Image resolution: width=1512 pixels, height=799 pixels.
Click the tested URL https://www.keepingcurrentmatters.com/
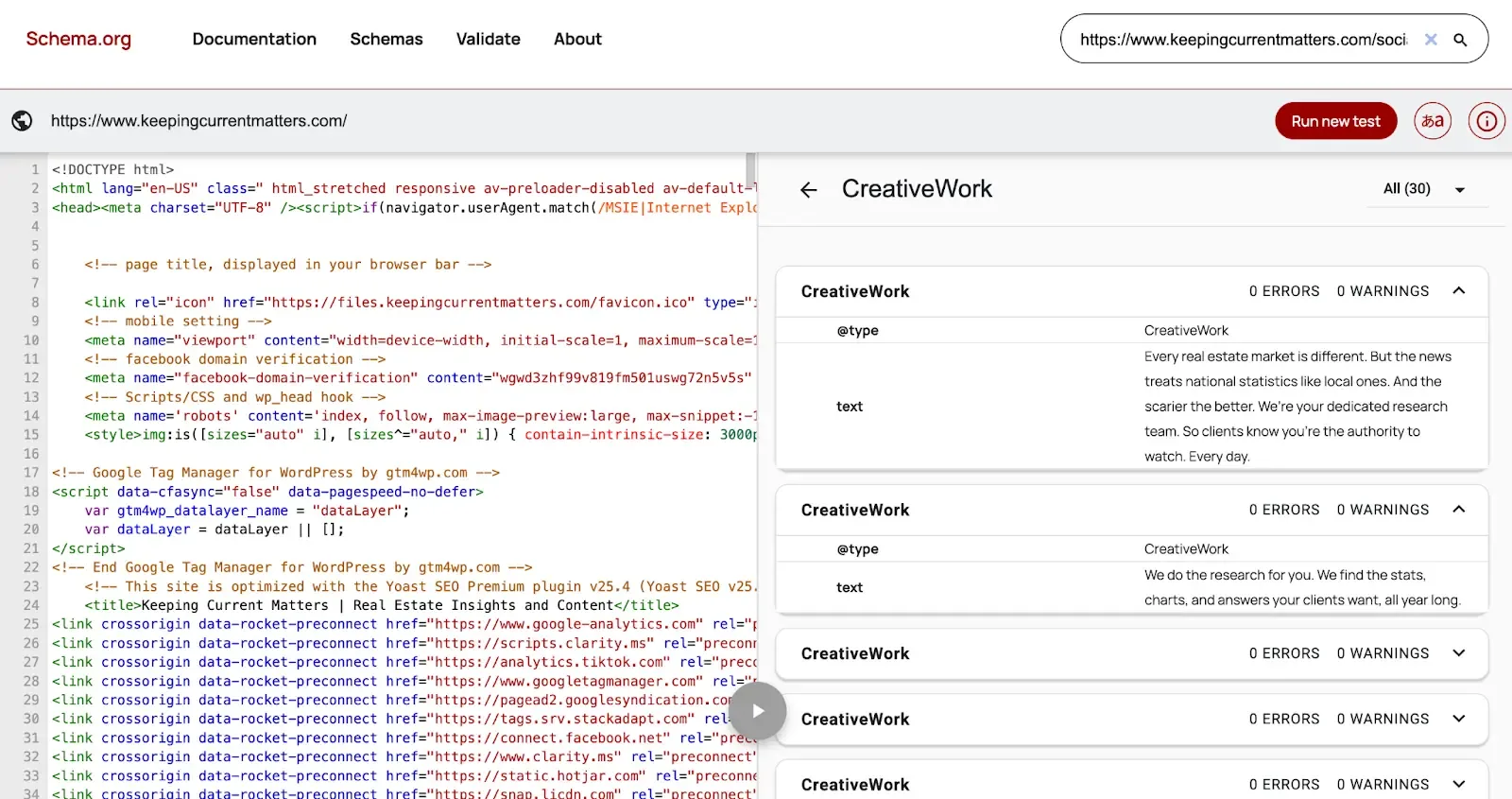pyautogui.click(x=198, y=121)
